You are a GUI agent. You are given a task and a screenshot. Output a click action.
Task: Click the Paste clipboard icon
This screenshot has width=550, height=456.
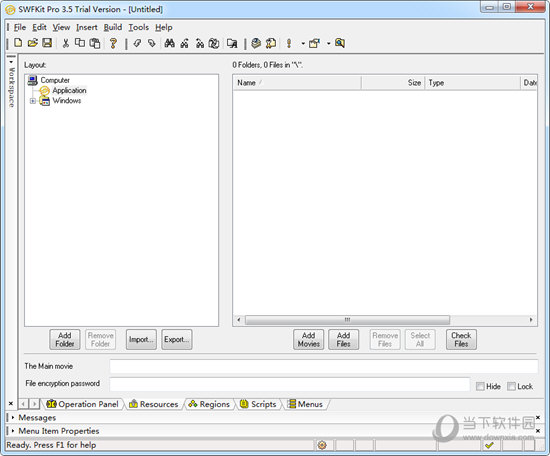pos(94,43)
